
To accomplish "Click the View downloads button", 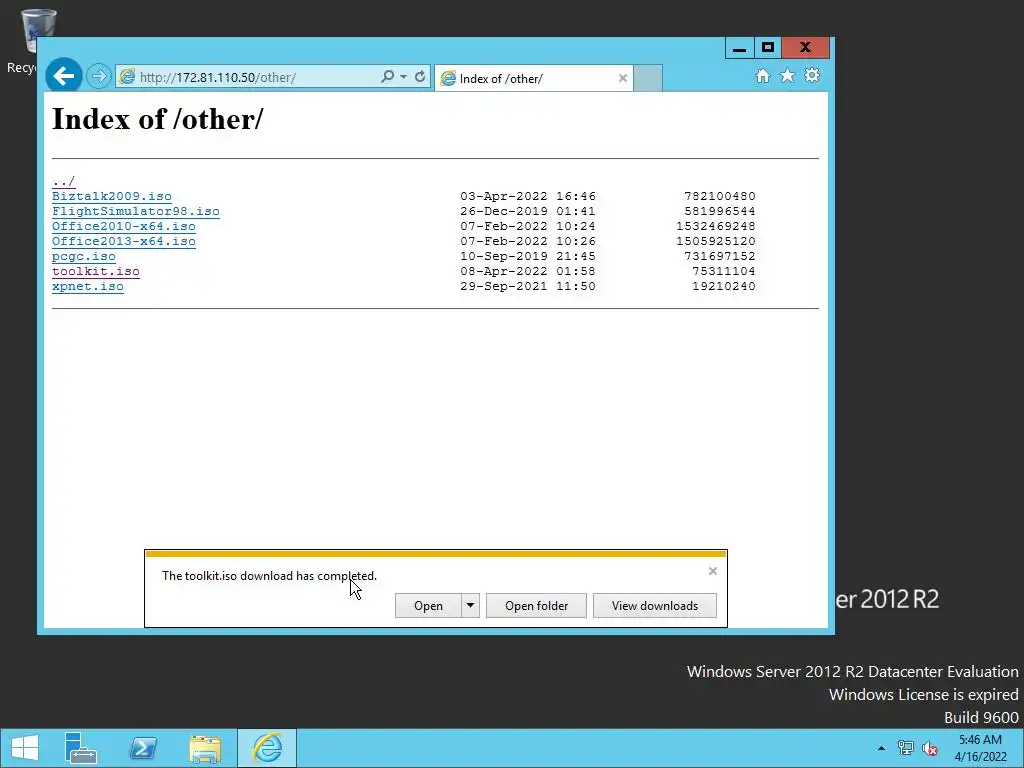I will pyautogui.click(x=654, y=605).
